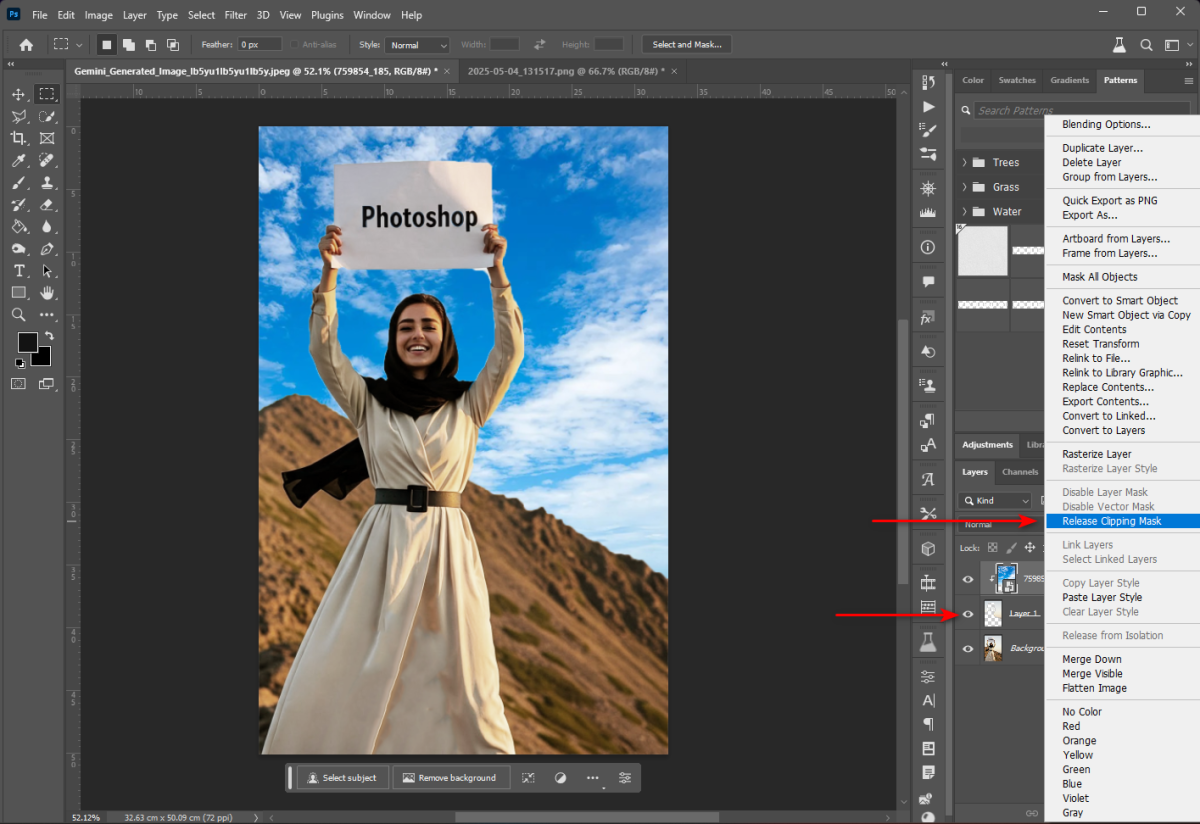Toggle Quick Mask mode

pos(19,383)
